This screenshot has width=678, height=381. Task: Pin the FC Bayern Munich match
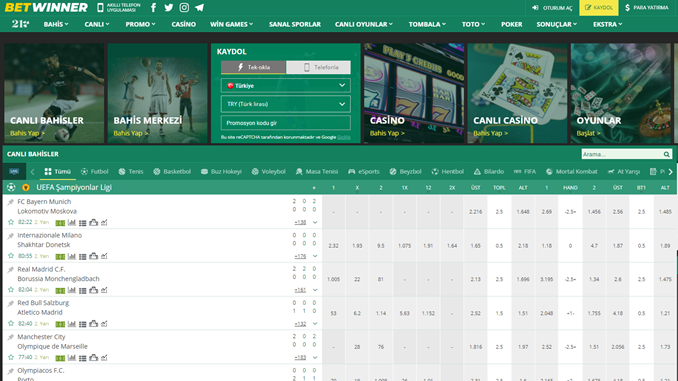coord(11,202)
